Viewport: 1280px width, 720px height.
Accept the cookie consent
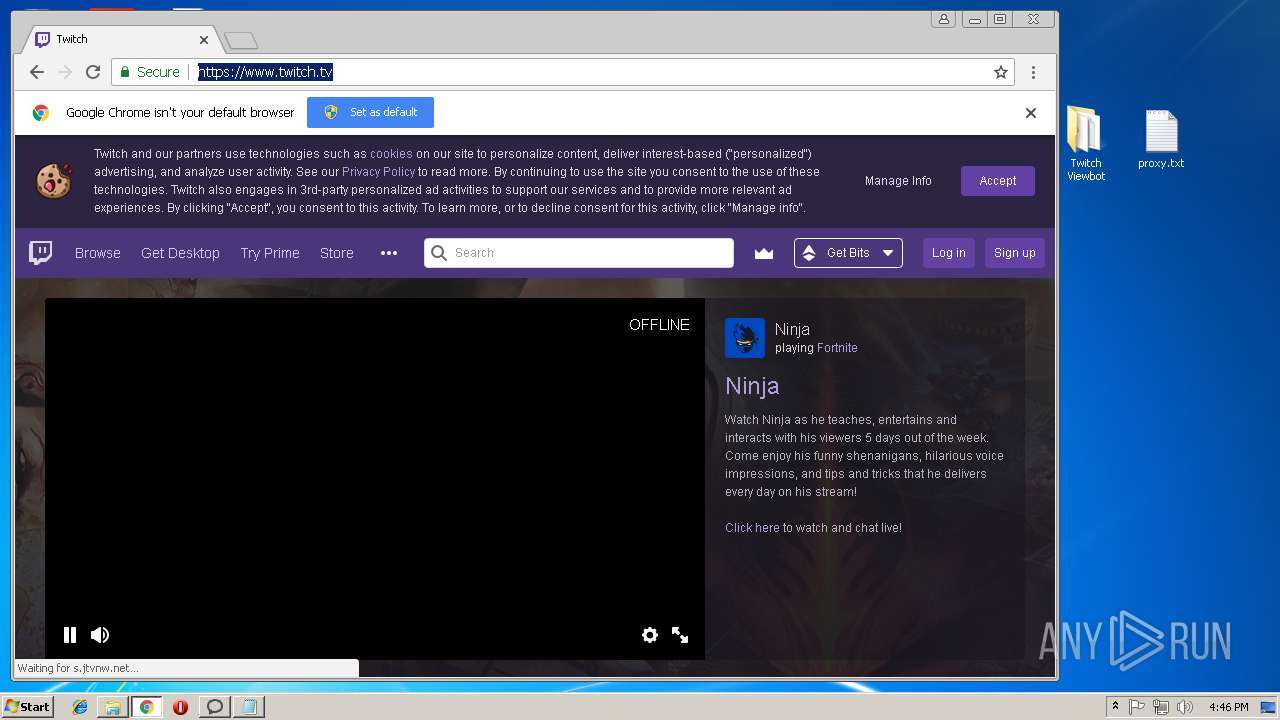coord(998,181)
